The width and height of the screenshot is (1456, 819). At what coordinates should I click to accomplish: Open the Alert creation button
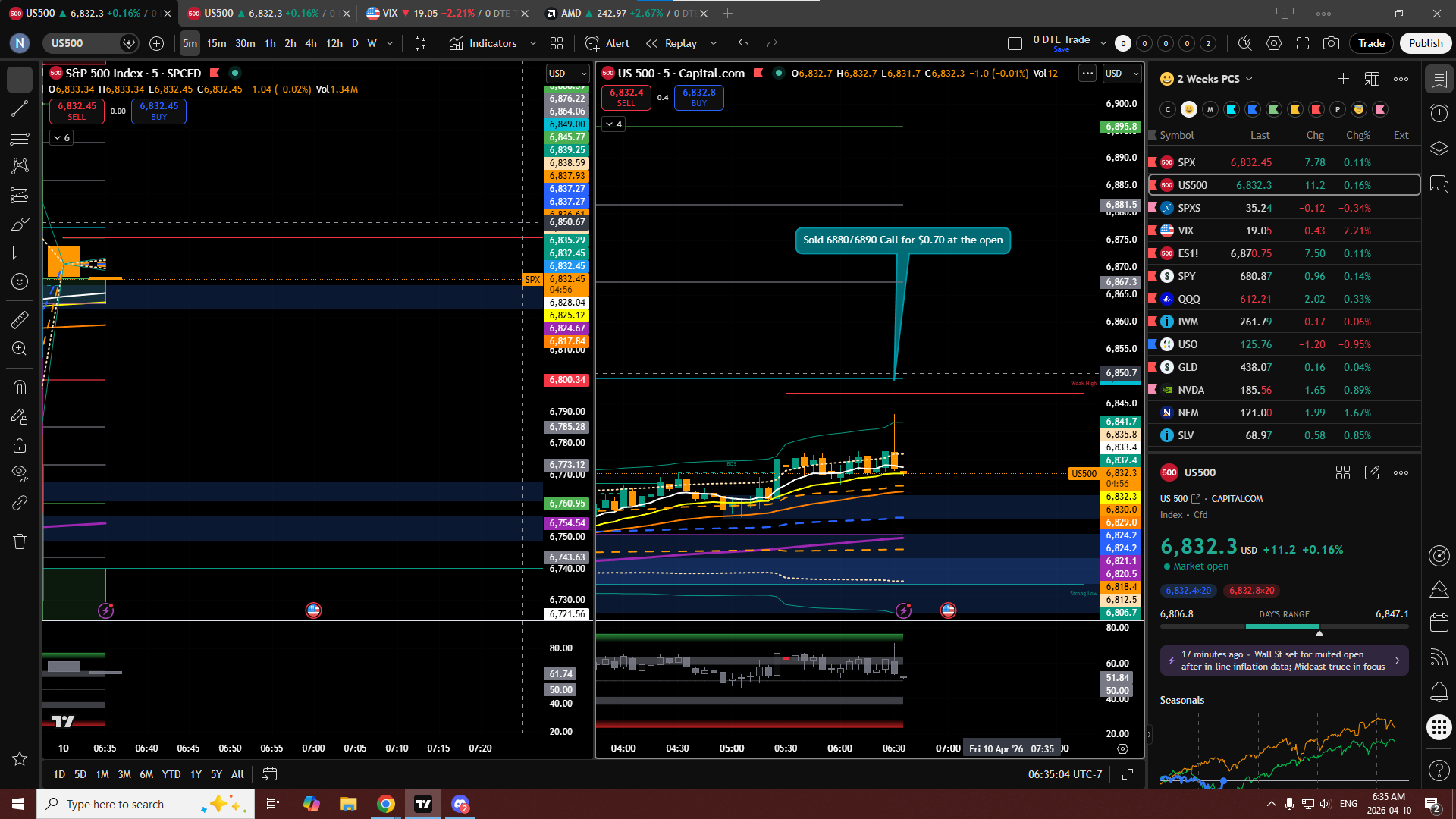click(608, 43)
